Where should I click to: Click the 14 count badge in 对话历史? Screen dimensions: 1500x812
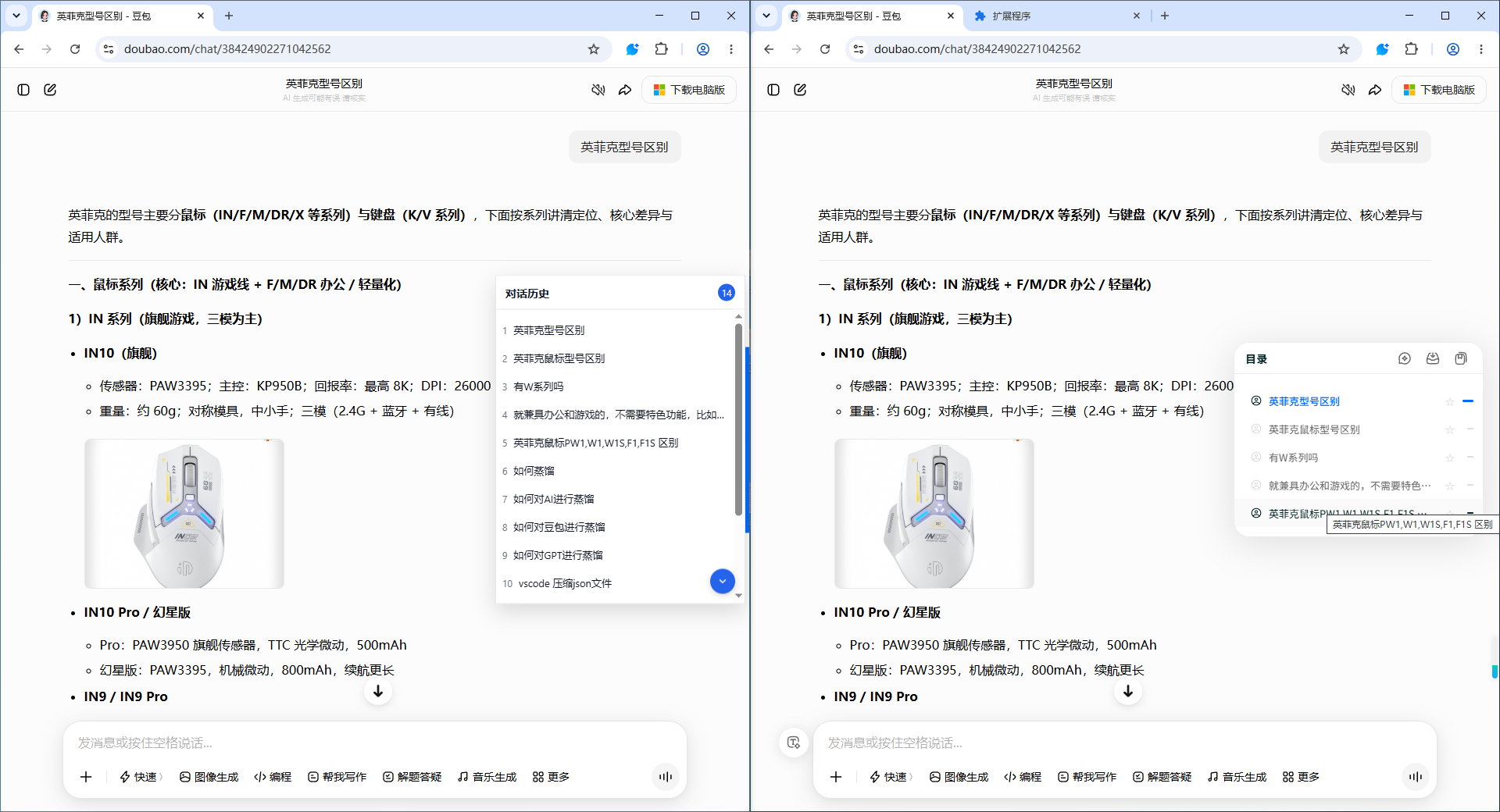[727, 293]
